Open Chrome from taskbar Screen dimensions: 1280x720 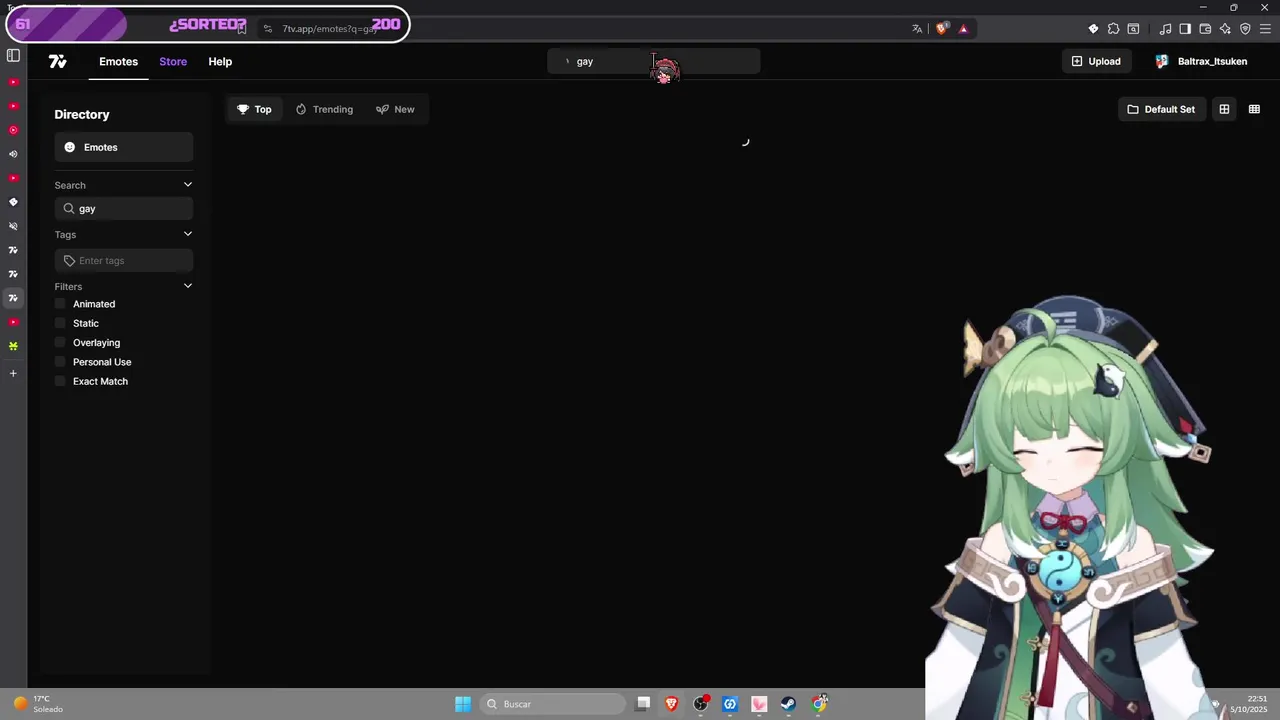(819, 704)
